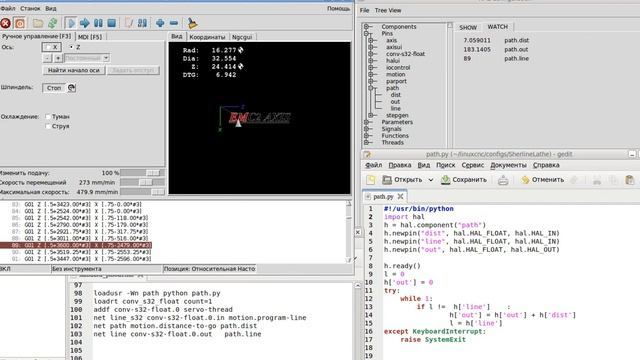Zoom in with the blue plus icon

pos(160,23)
